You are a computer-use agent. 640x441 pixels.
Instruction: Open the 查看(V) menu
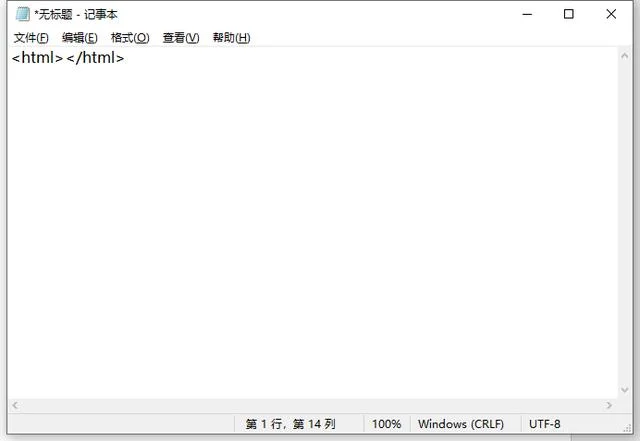[181, 38]
